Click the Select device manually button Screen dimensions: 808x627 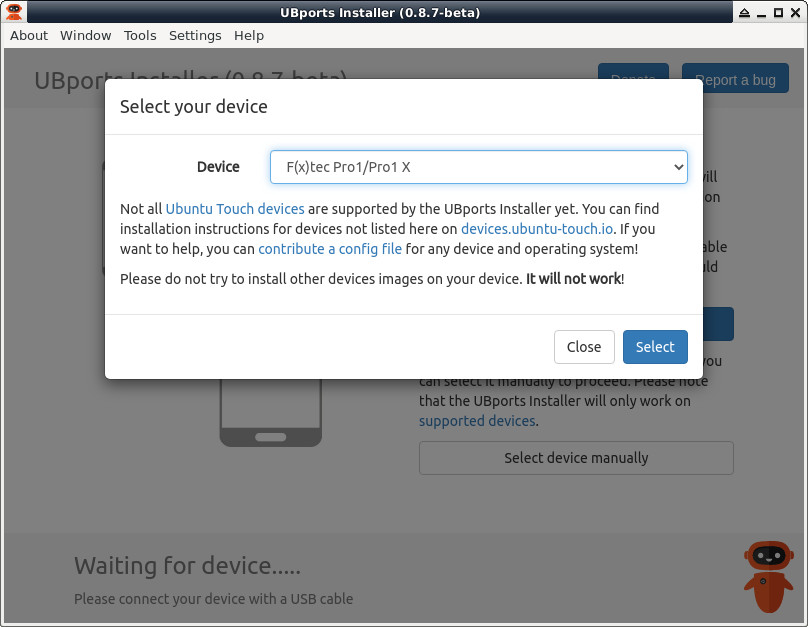pos(576,458)
